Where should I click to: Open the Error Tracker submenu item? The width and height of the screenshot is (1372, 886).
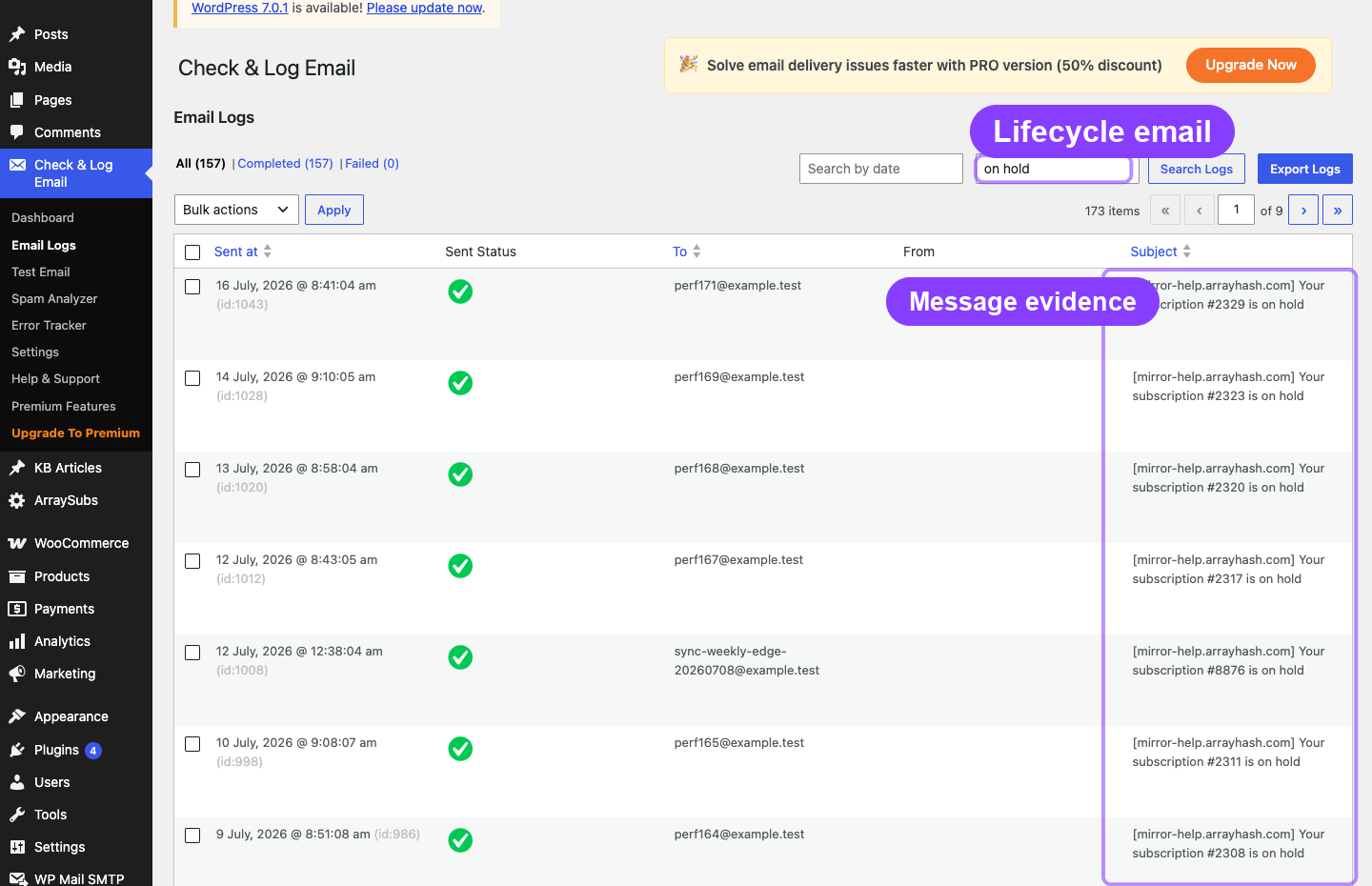(x=49, y=325)
